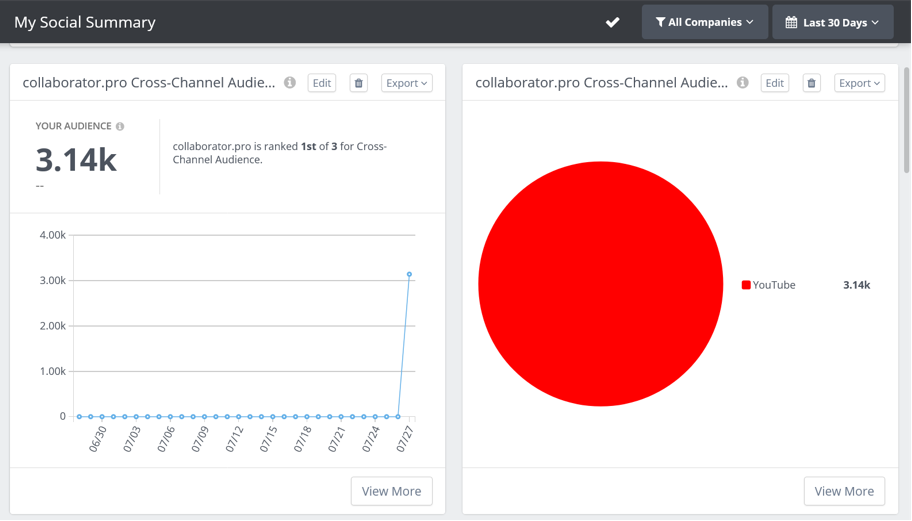Click View More under the line chart
The width and height of the screenshot is (912, 521).
[x=391, y=491]
